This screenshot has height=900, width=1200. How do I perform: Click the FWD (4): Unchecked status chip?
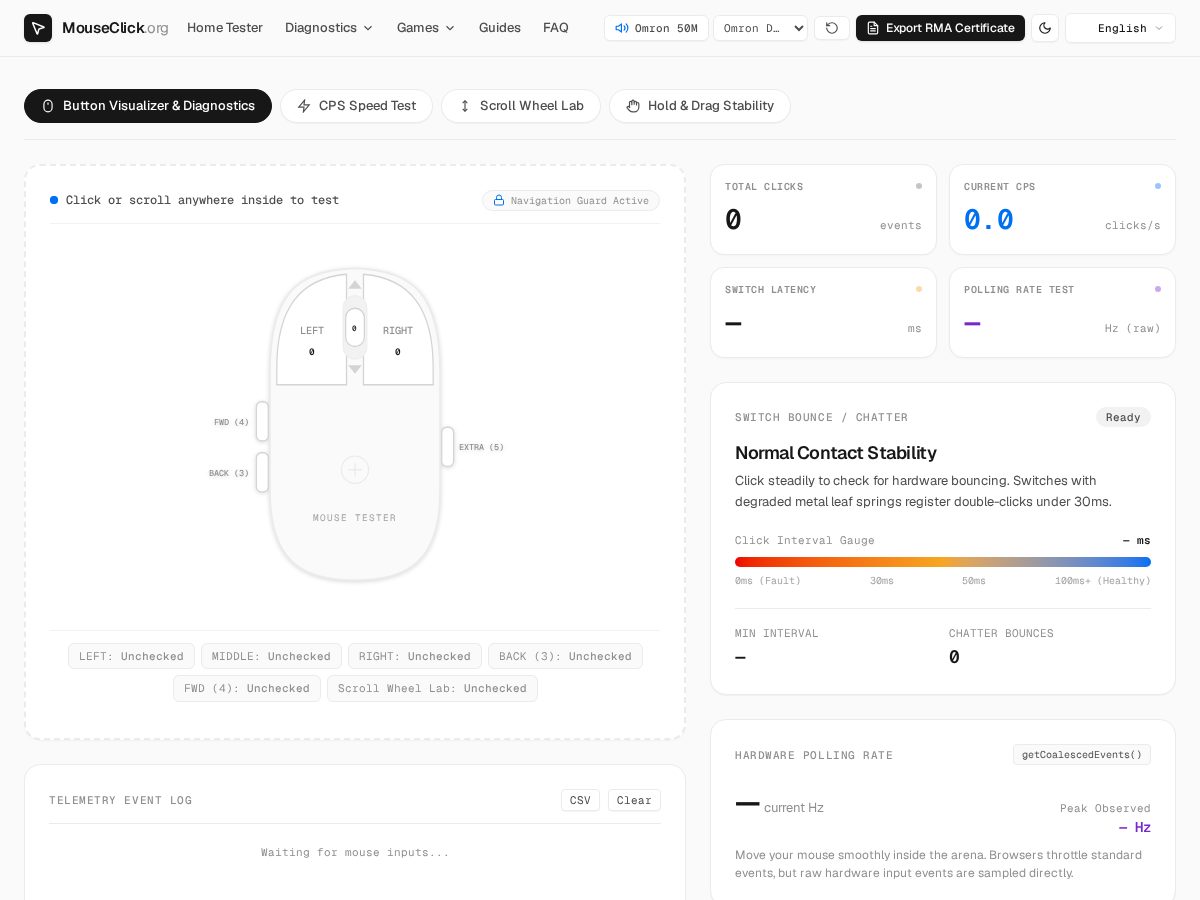pyautogui.click(x=247, y=688)
